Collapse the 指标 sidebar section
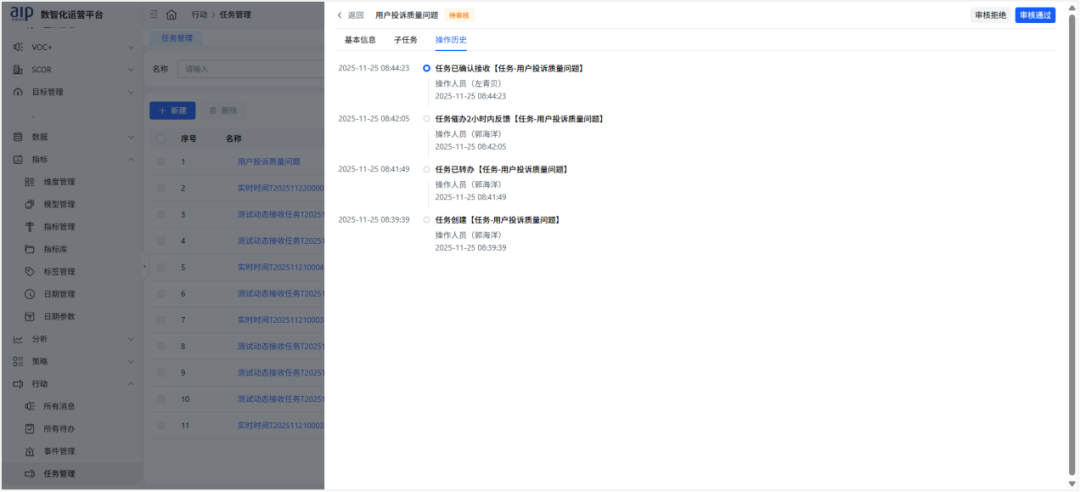The width and height of the screenshot is (1080, 492). [131, 159]
